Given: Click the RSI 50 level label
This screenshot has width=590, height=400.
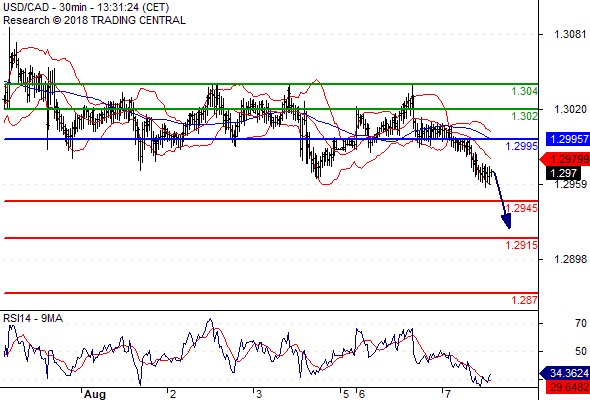Looking at the screenshot, I should point(581,351).
